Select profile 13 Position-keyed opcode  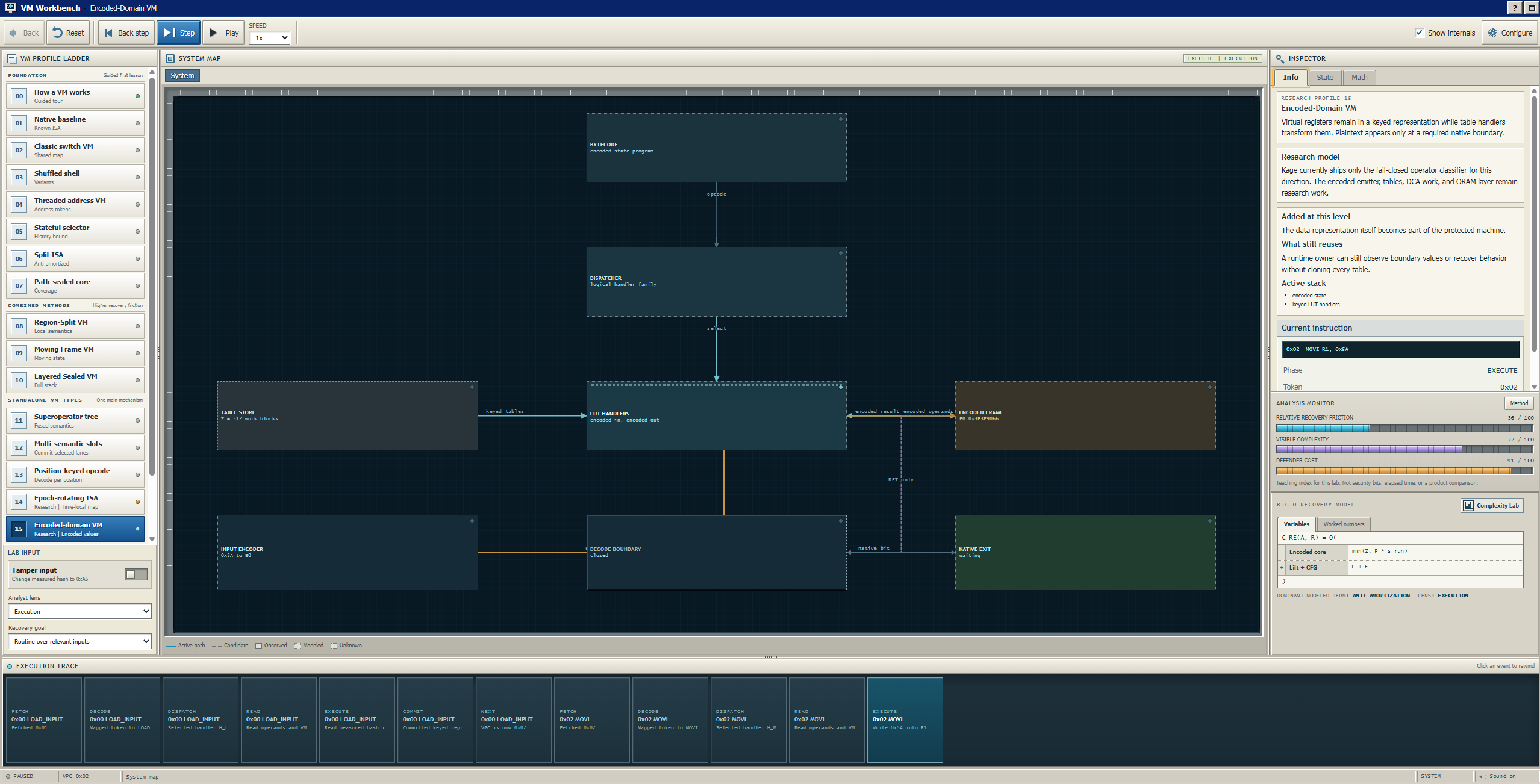(x=75, y=474)
